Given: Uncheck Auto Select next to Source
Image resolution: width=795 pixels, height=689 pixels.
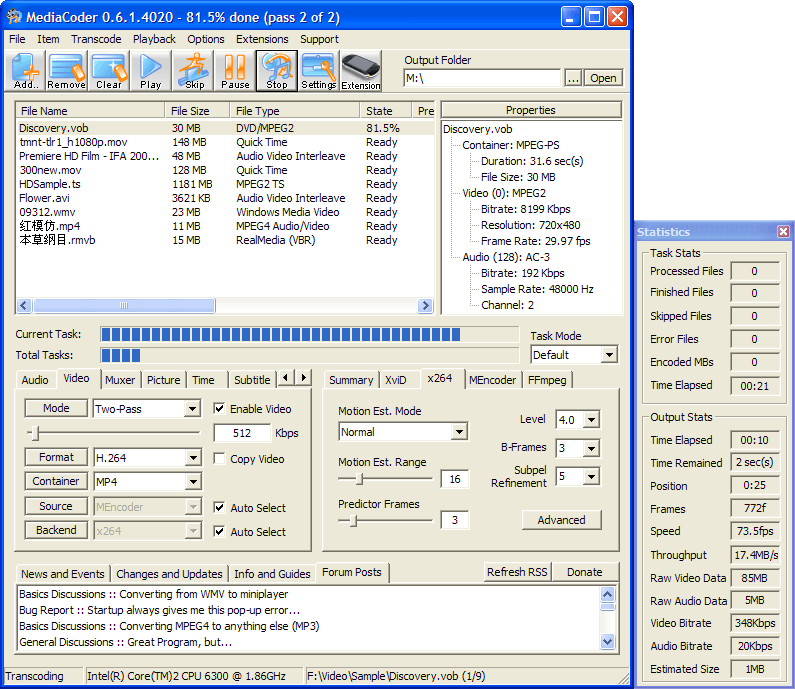Looking at the screenshot, I should (220, 508).
